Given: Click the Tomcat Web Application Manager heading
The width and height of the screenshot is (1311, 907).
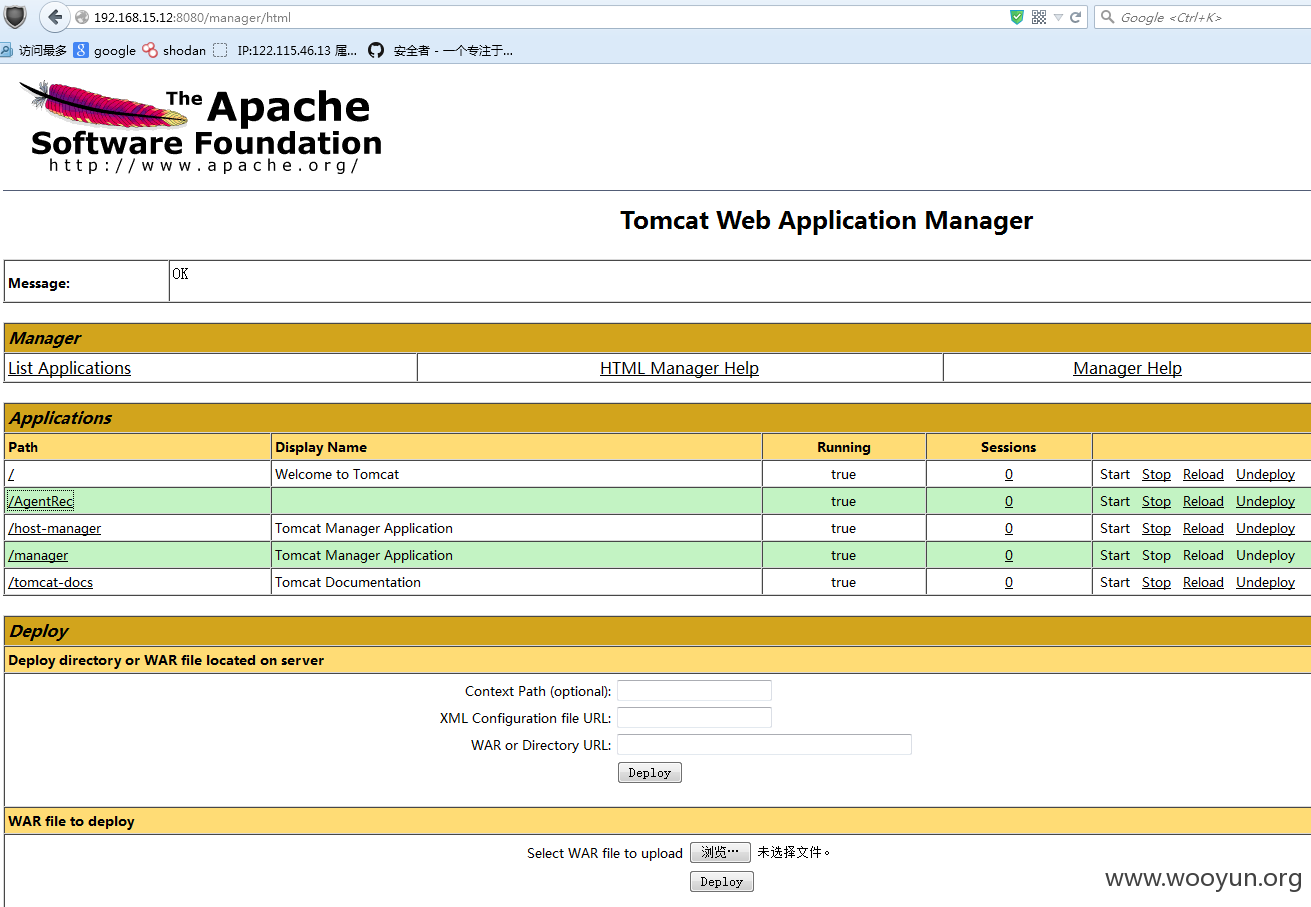Looking at the screenshot, I should [x=826, y=220].
